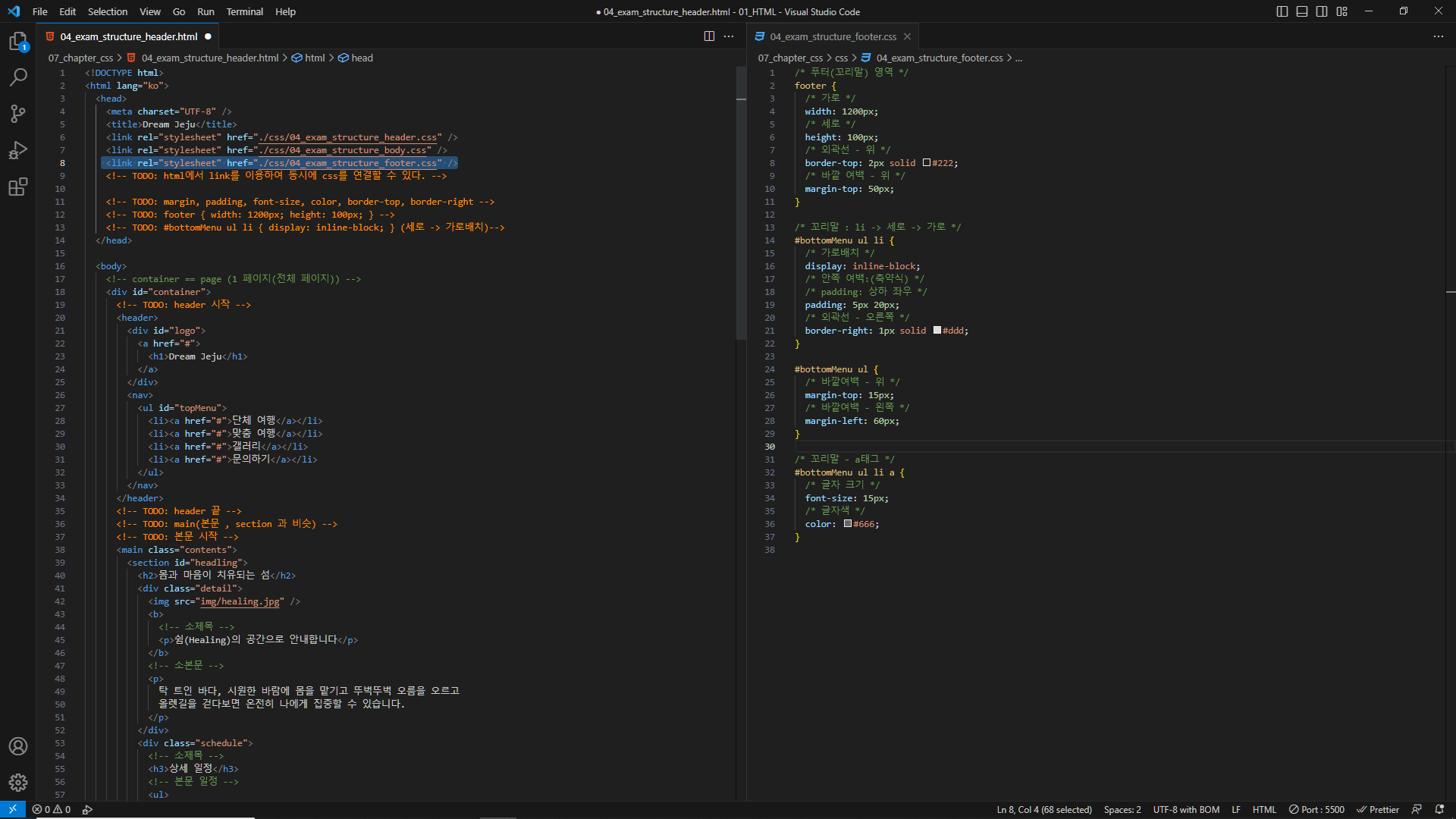The image size is (1456, 819).
Task: Open the Source Control view
Action: point(18,114)
